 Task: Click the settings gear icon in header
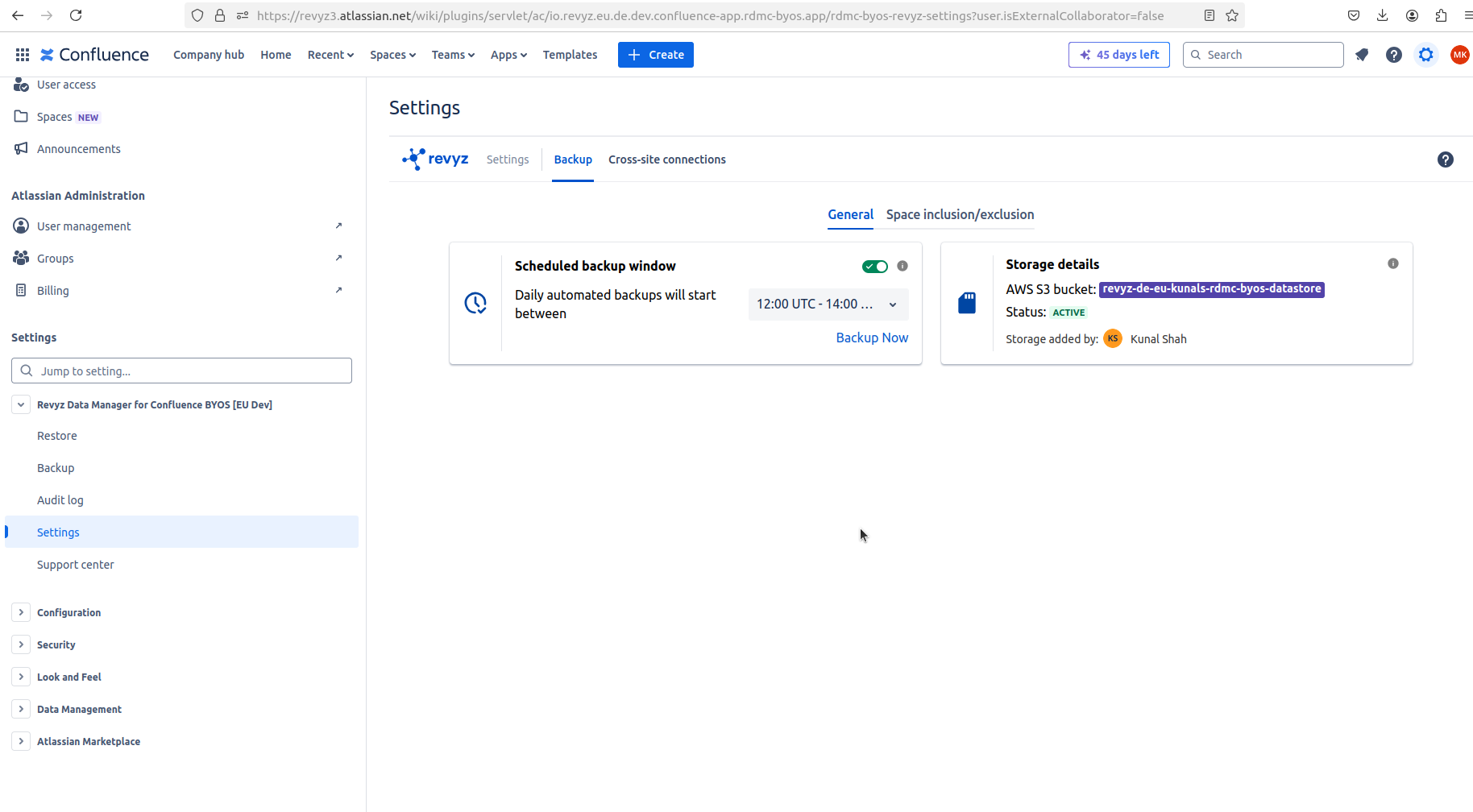coord(1426,55)
